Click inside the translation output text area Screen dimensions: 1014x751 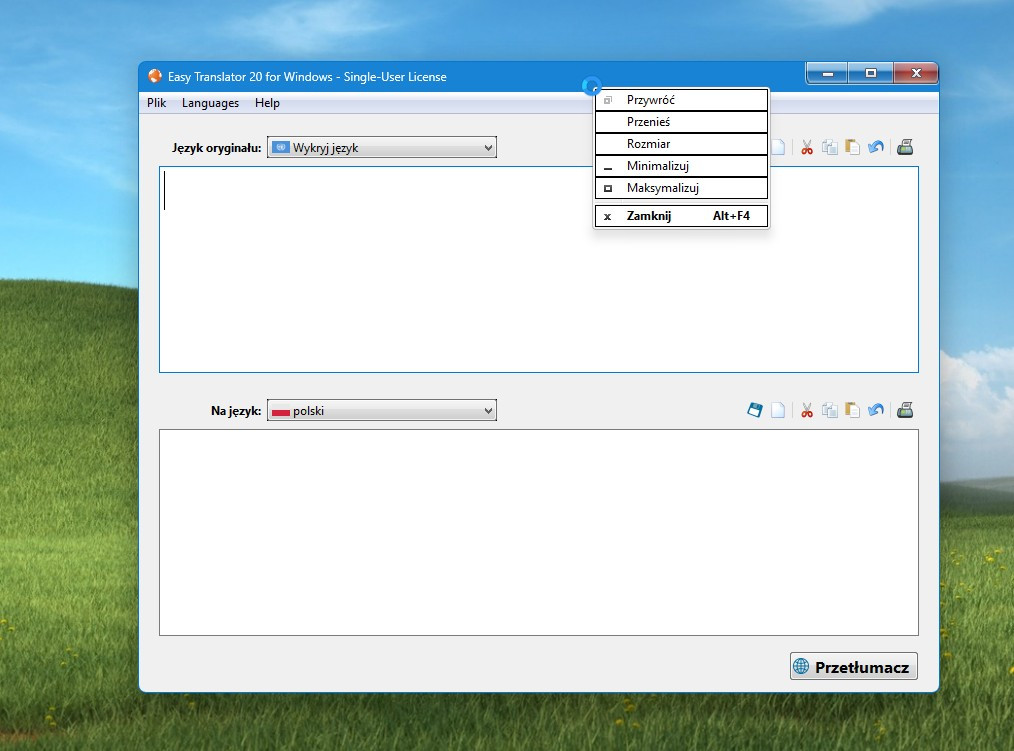(539, 532)
